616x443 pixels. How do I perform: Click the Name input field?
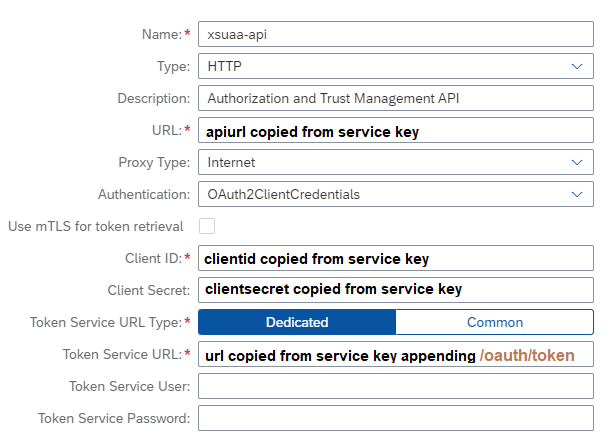pos(396,34)
